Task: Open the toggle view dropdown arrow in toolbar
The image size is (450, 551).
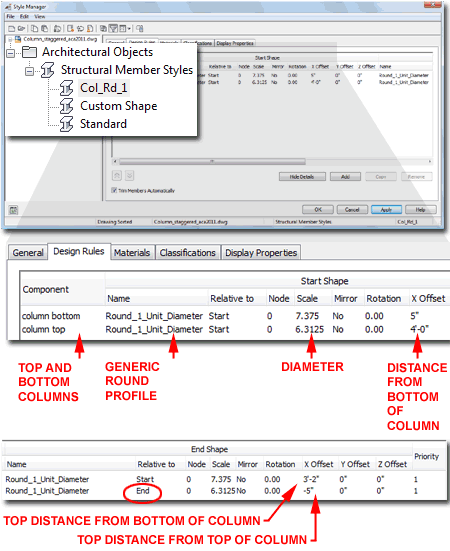Action: [x=129, y=28]
